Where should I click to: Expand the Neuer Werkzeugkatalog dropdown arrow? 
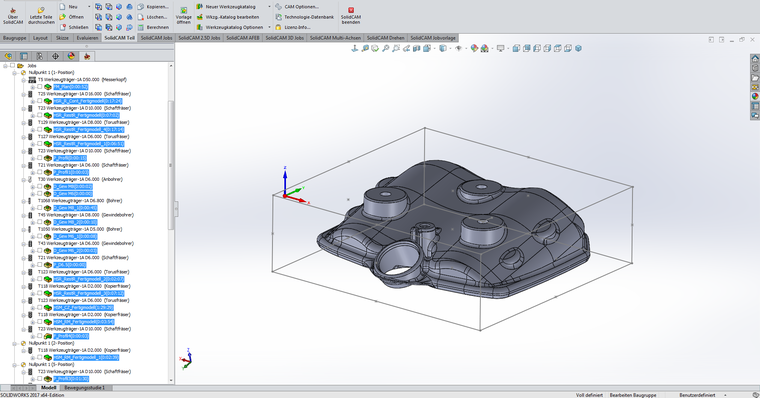[x=269, y=7]
